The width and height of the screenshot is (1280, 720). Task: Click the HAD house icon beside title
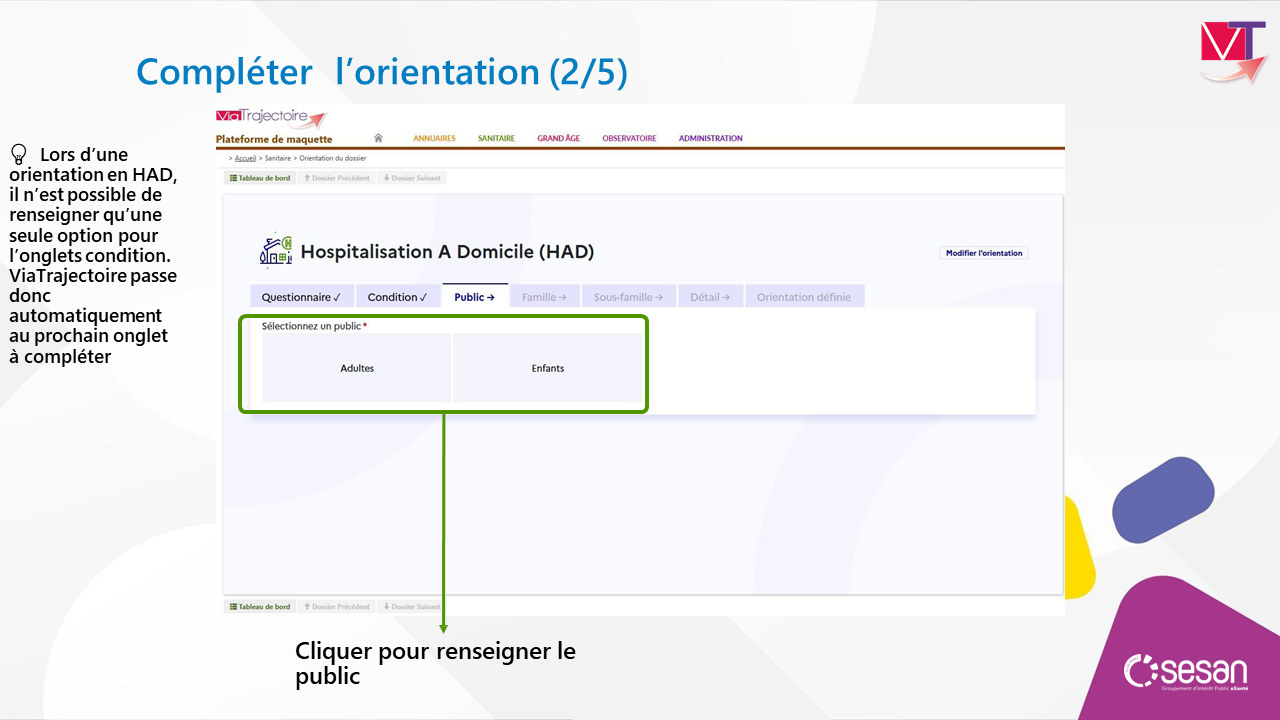pos(276,252)
